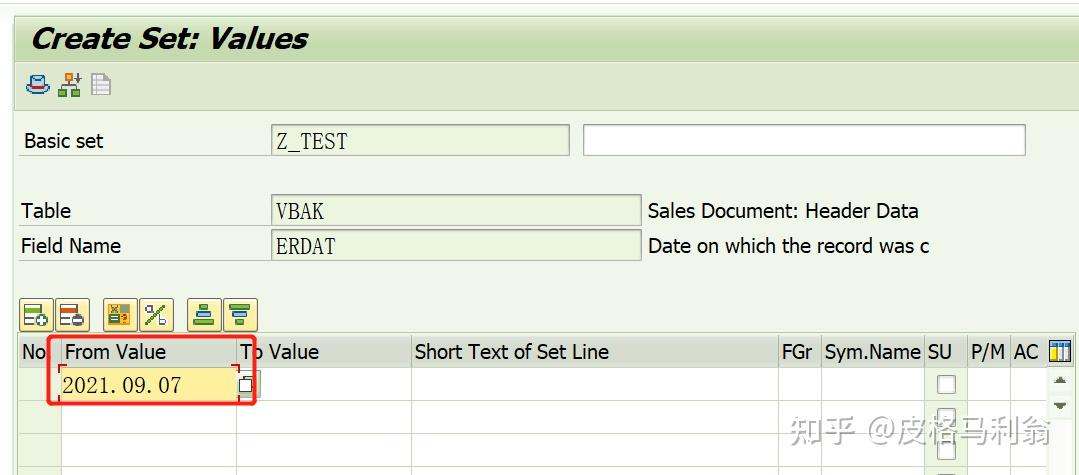Screen dimensions: 1079x475
Task: Click the Sym.Name column header
Action: [872, 351]
